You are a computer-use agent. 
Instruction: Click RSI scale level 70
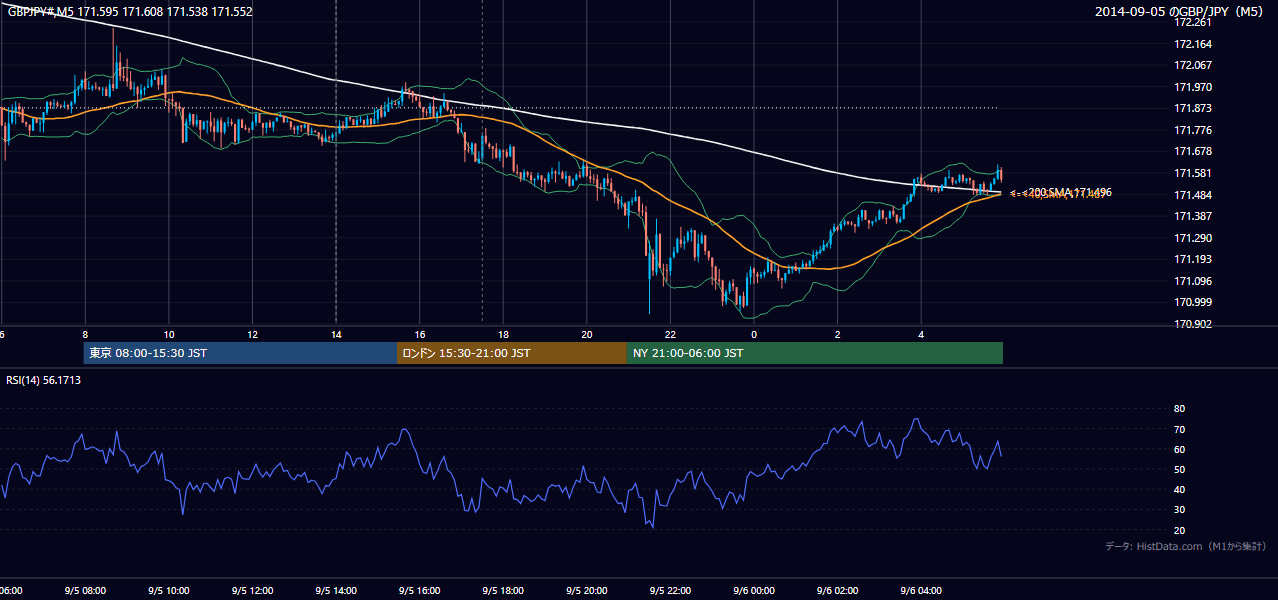(1180, 429)
